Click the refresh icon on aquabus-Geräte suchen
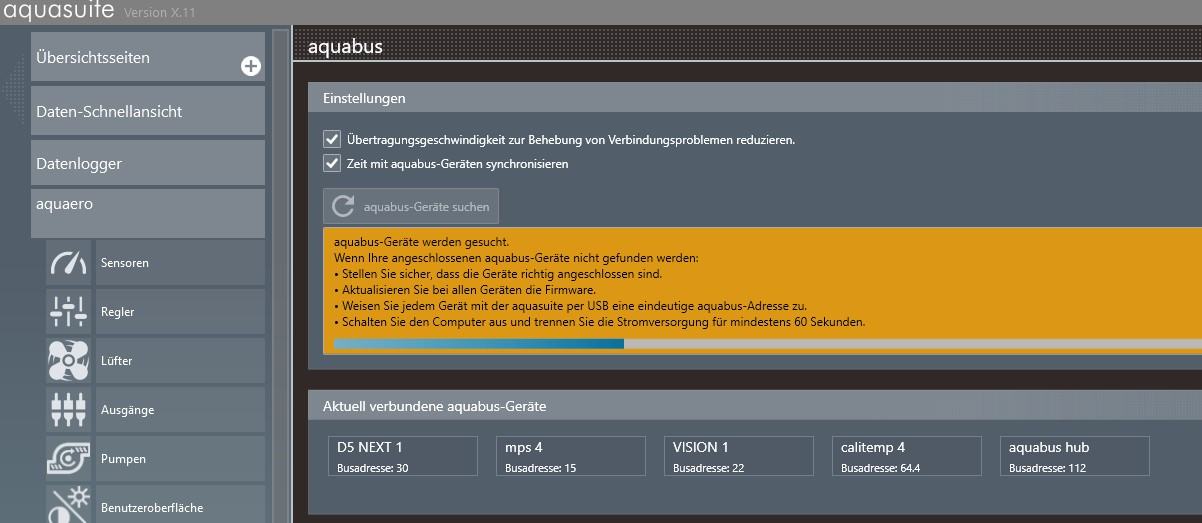1202x523 pixels. (343, 206)
